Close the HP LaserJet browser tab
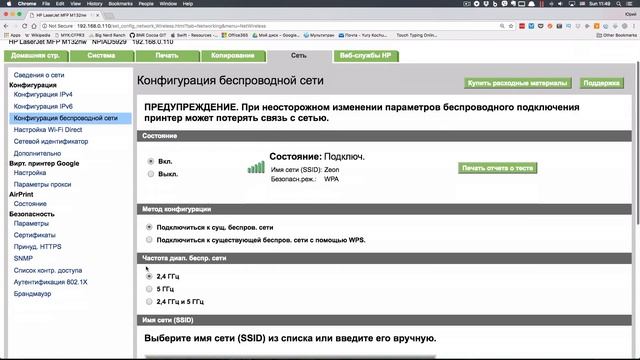 (x=98, y=15)
